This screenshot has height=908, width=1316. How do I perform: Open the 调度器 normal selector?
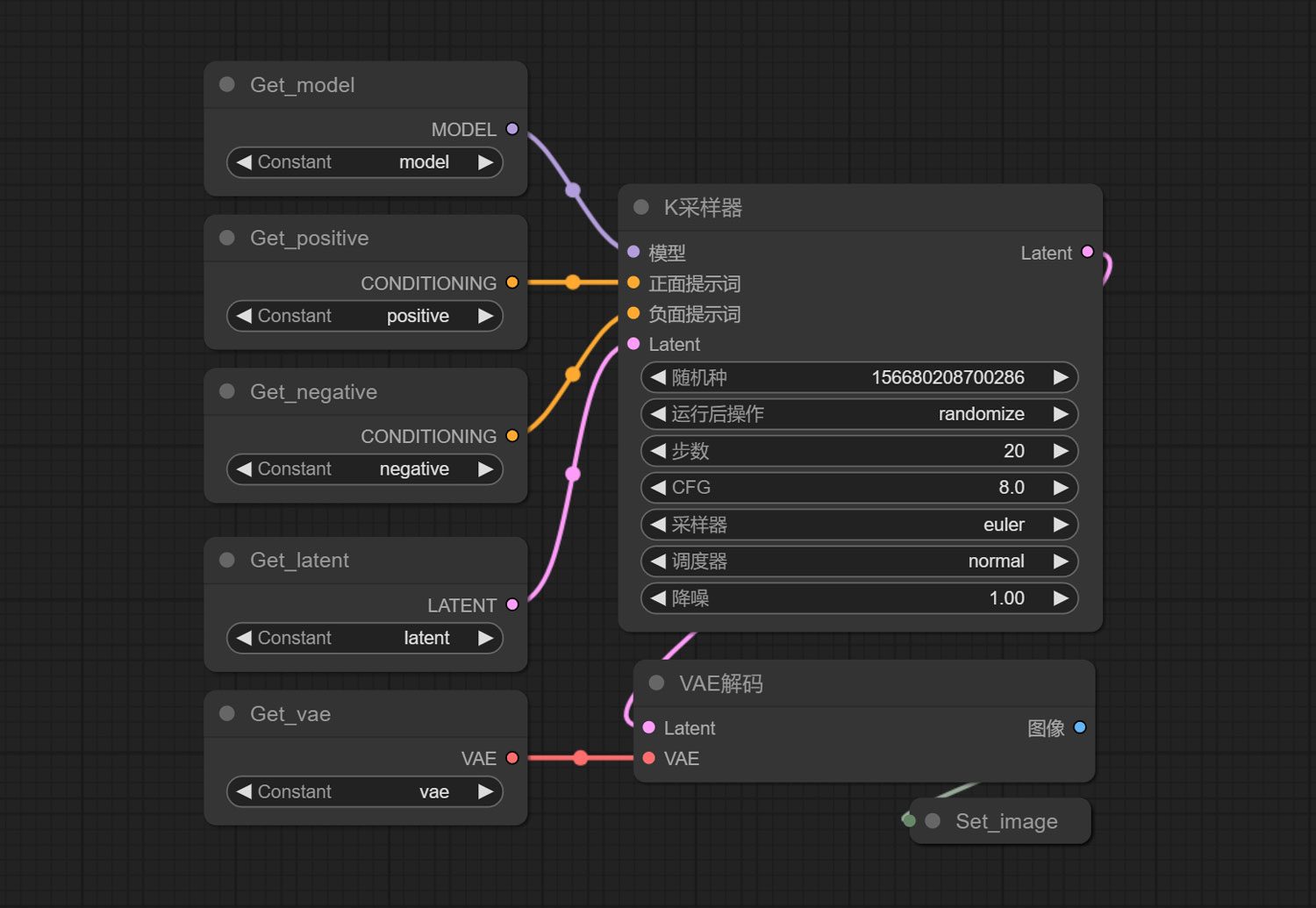pos(858,561)
